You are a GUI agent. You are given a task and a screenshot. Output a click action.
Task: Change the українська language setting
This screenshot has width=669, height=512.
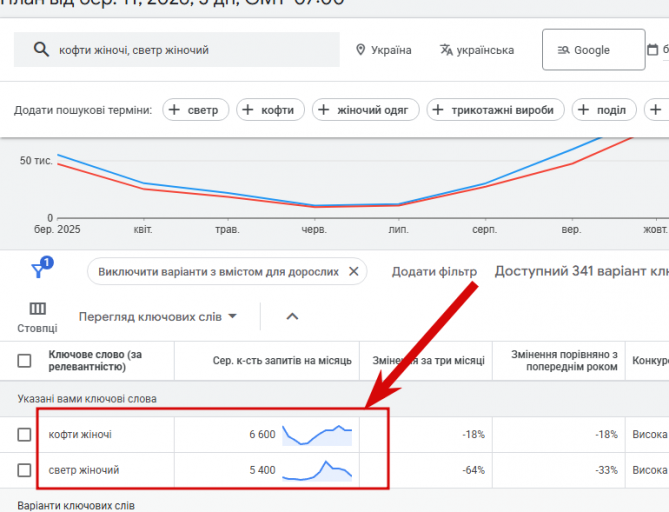tap(477, 50)
